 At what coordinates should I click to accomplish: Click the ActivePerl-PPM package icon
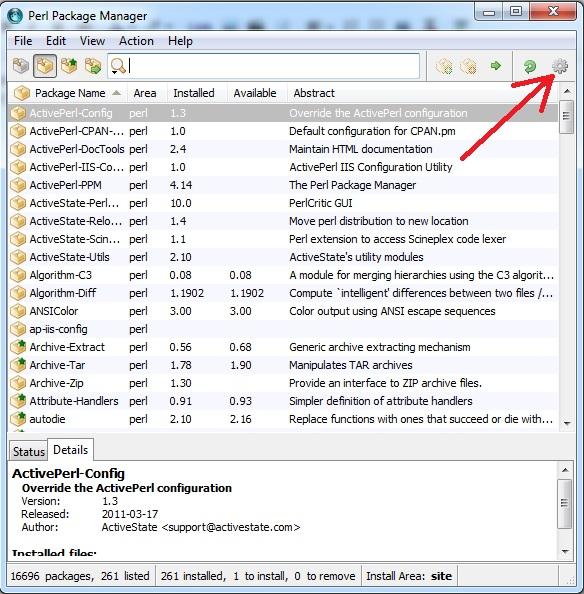[x=18, y=185]
